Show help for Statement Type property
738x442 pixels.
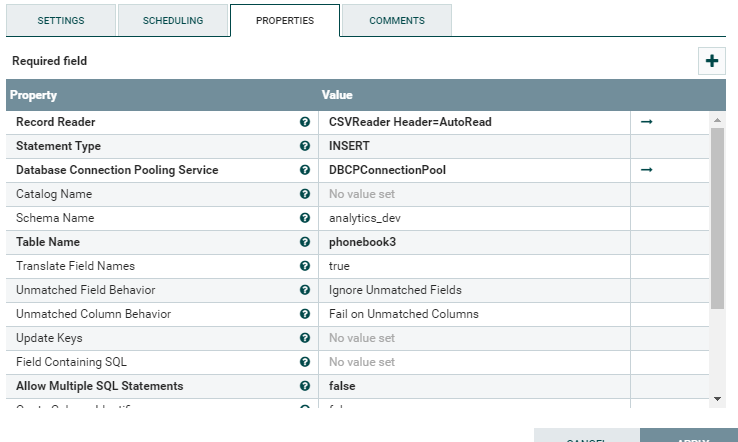click(305, 146)
